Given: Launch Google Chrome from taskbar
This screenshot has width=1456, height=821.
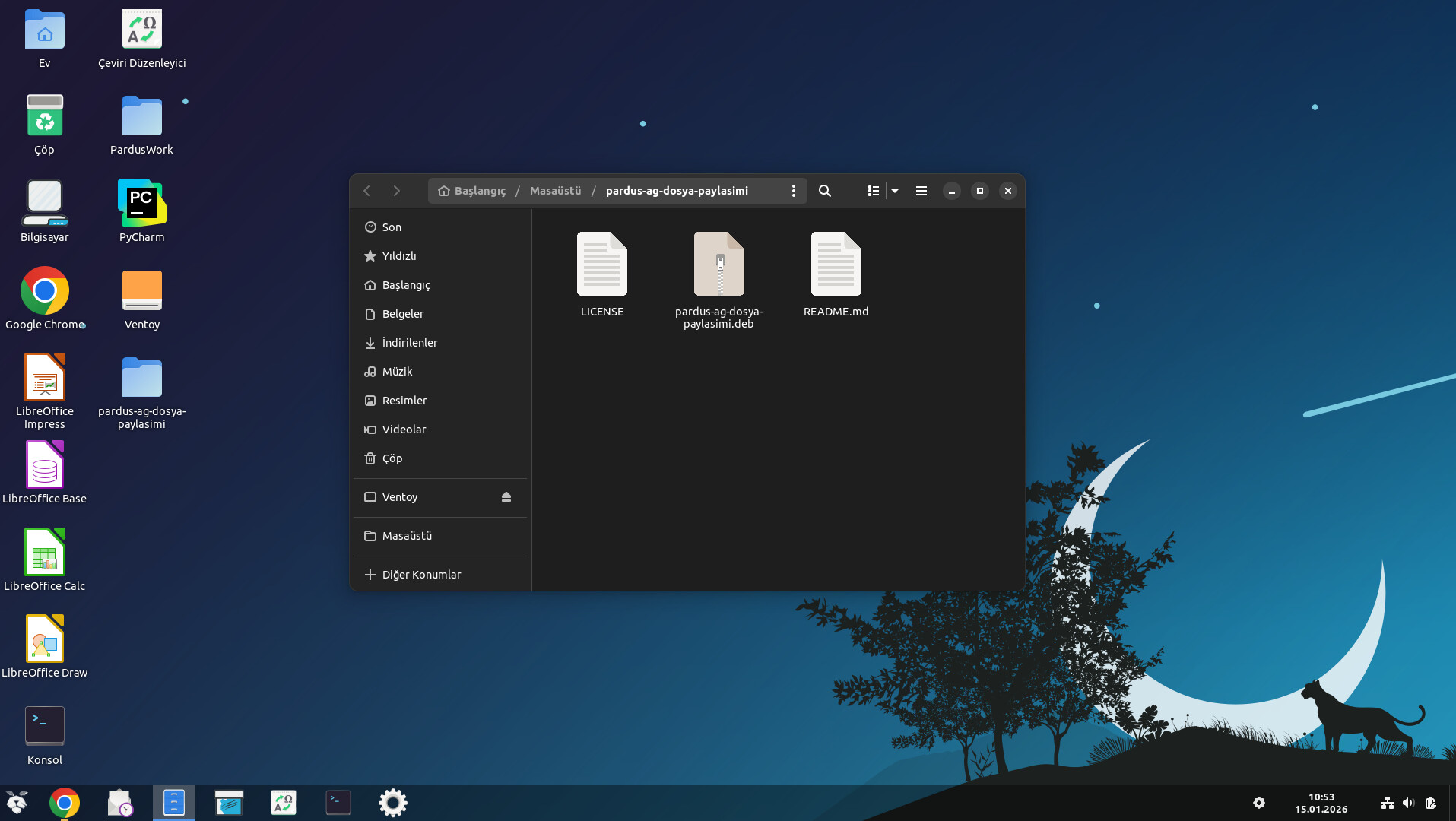Looking at the screenshot, I should (65, 803).
